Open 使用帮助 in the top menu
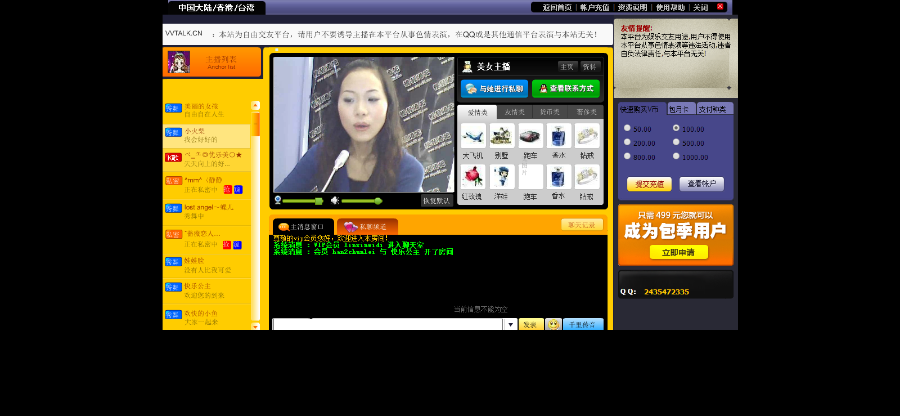Viewport: 900px width, 416px height. coord(670,7)
